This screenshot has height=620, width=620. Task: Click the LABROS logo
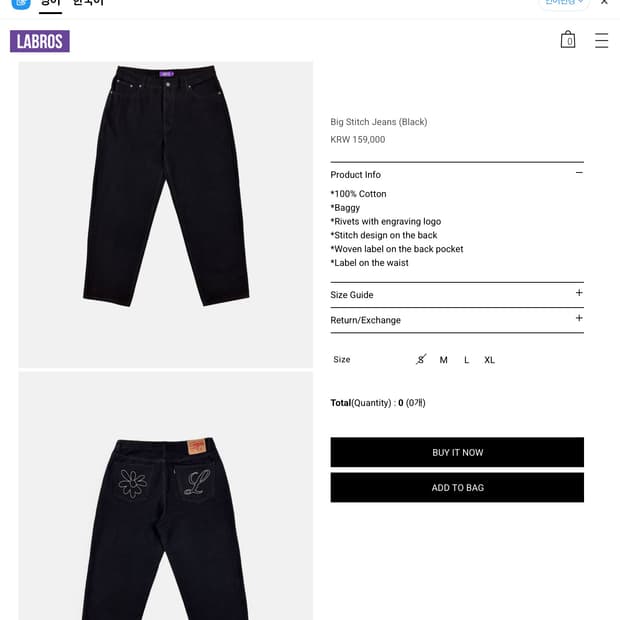[40, 41]
